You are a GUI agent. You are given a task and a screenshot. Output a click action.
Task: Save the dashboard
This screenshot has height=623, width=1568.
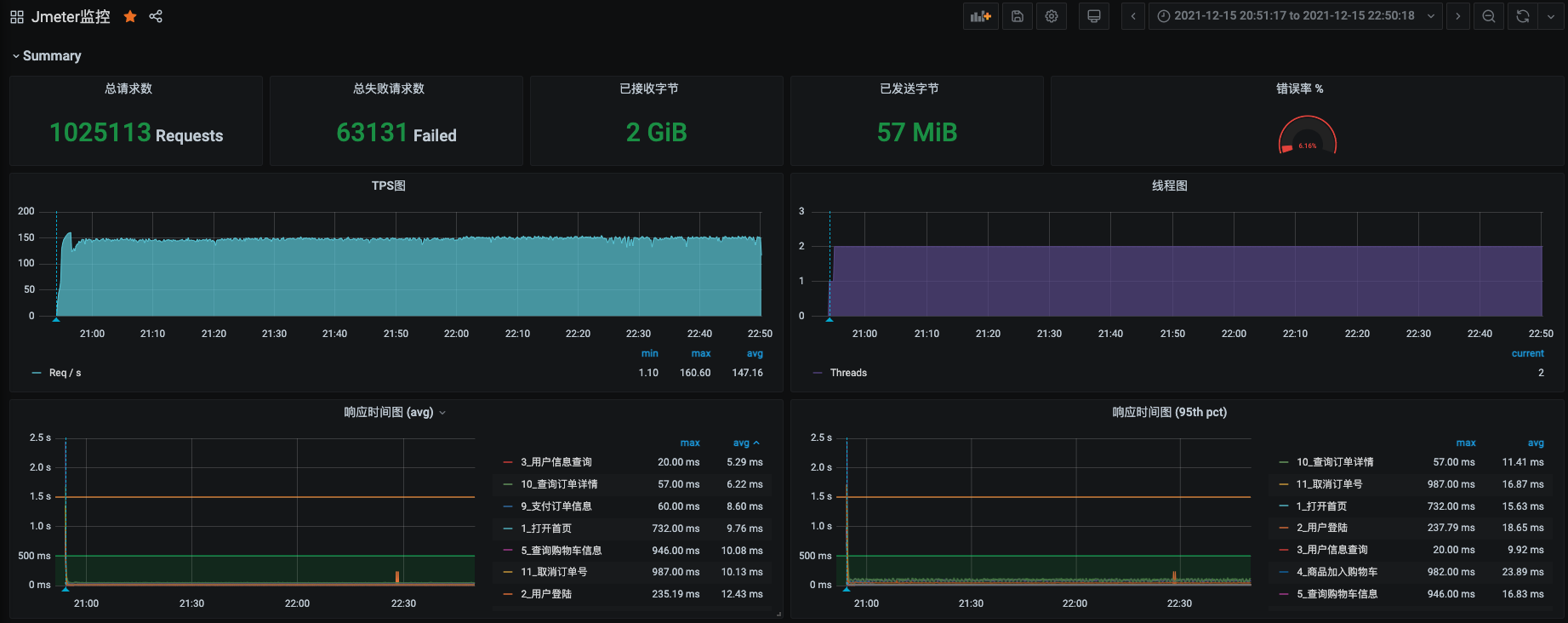pyautogui.click(x=1018, y=16)
